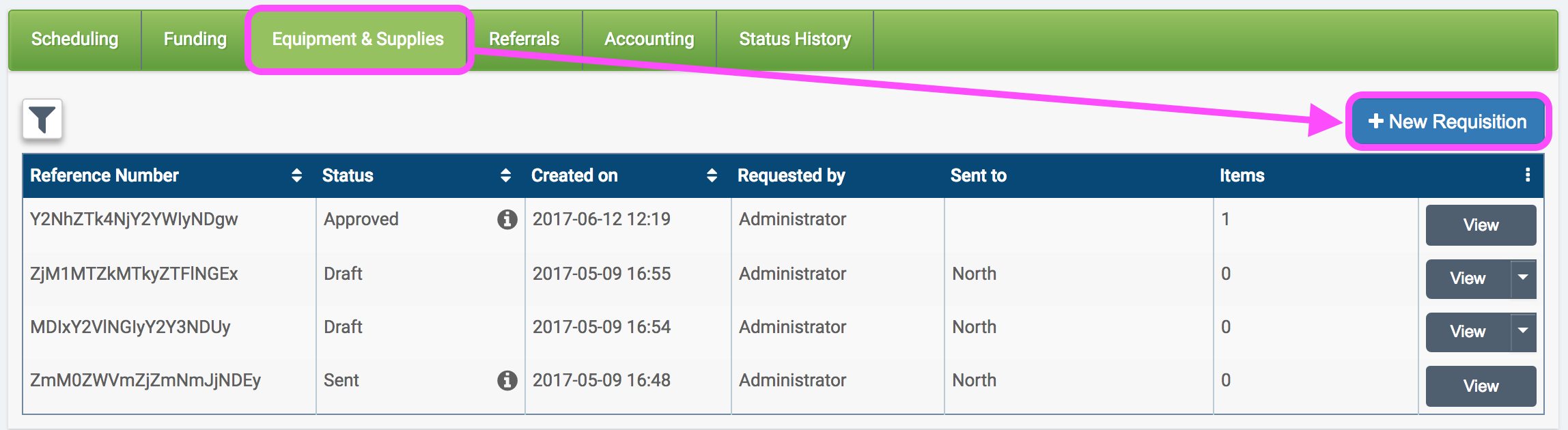Sort by Created on column arrows
This screenshot has width=1568, height=430.
click(x=712, y=175)
